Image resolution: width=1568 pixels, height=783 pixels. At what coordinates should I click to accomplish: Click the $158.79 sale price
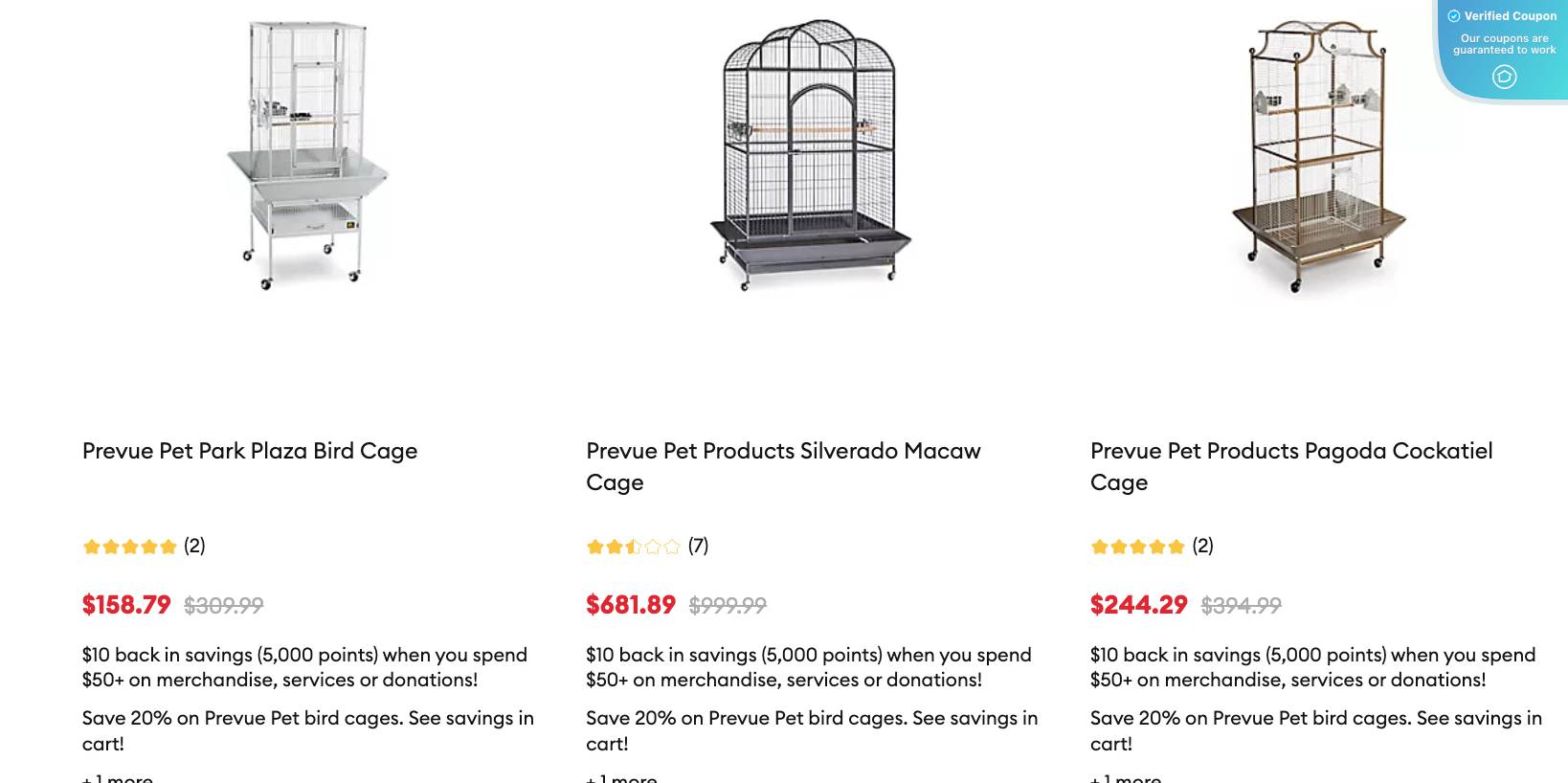click(x=126, y=605)
